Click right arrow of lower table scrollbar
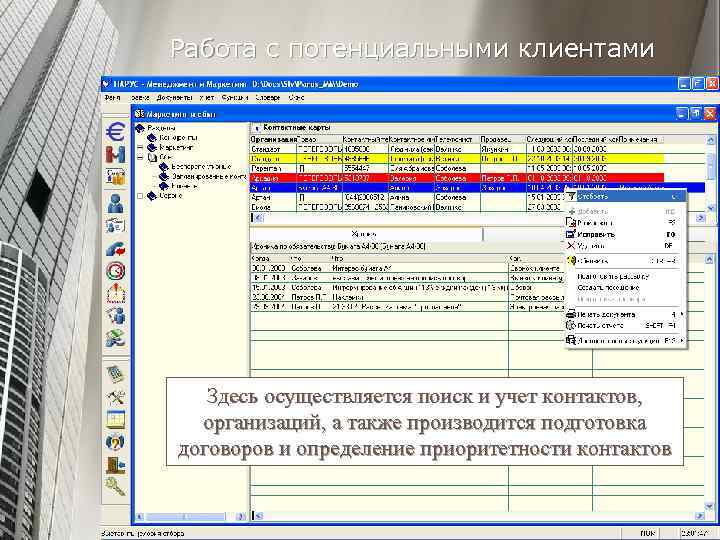The width and height of the screenshot is (720, 540). pos(700,517)
